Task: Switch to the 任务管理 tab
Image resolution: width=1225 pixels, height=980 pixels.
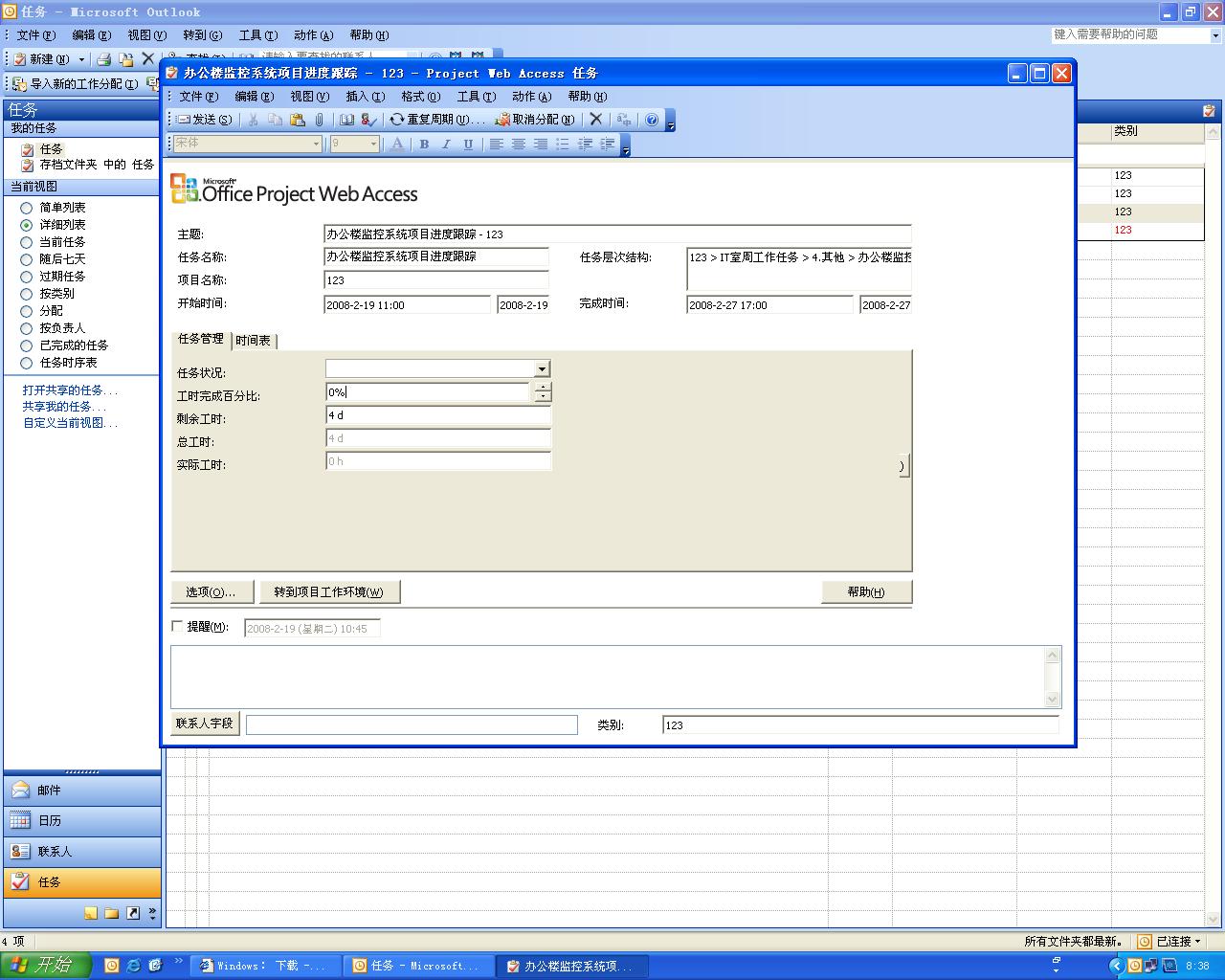Action: pyautogui.click(x=201, y=339)
